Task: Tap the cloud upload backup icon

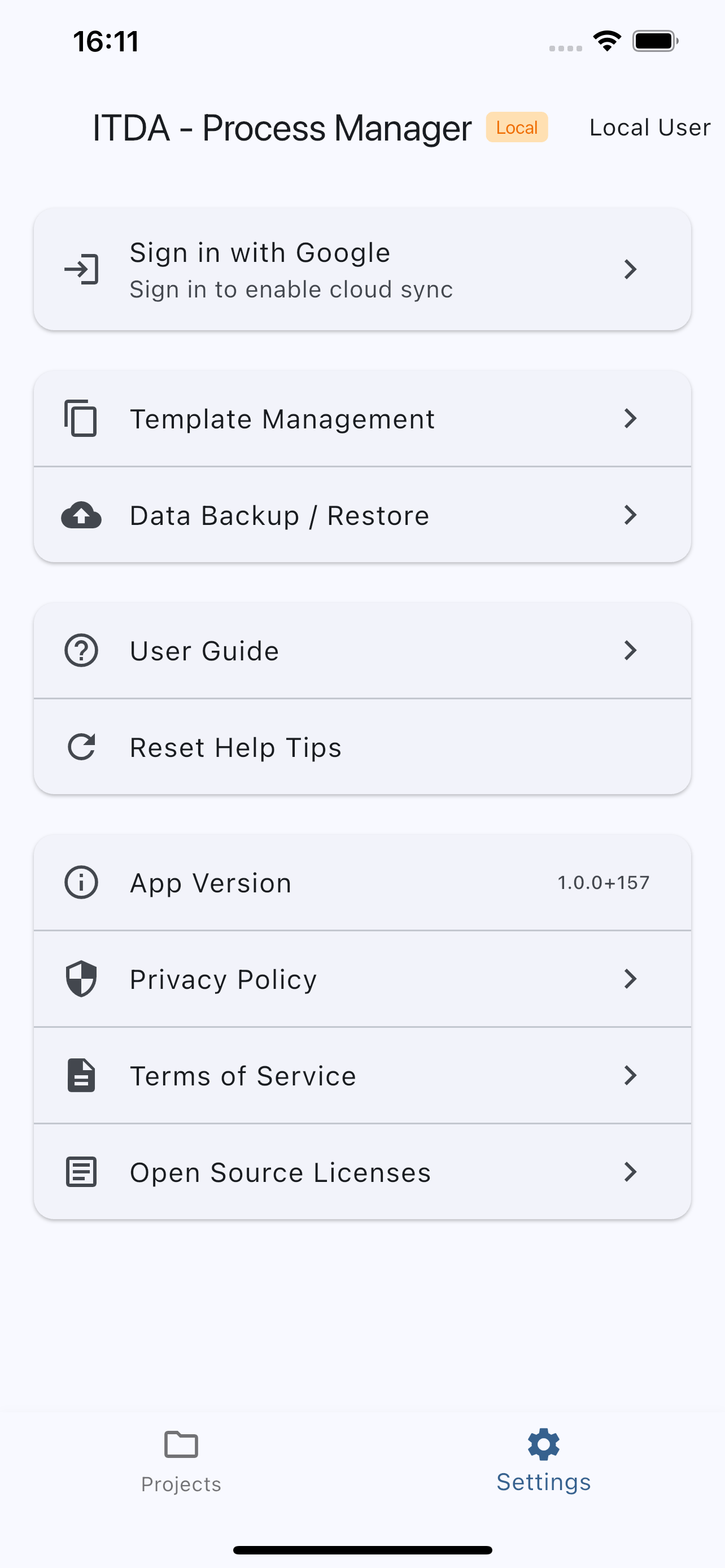Action: tap(81, 515)
